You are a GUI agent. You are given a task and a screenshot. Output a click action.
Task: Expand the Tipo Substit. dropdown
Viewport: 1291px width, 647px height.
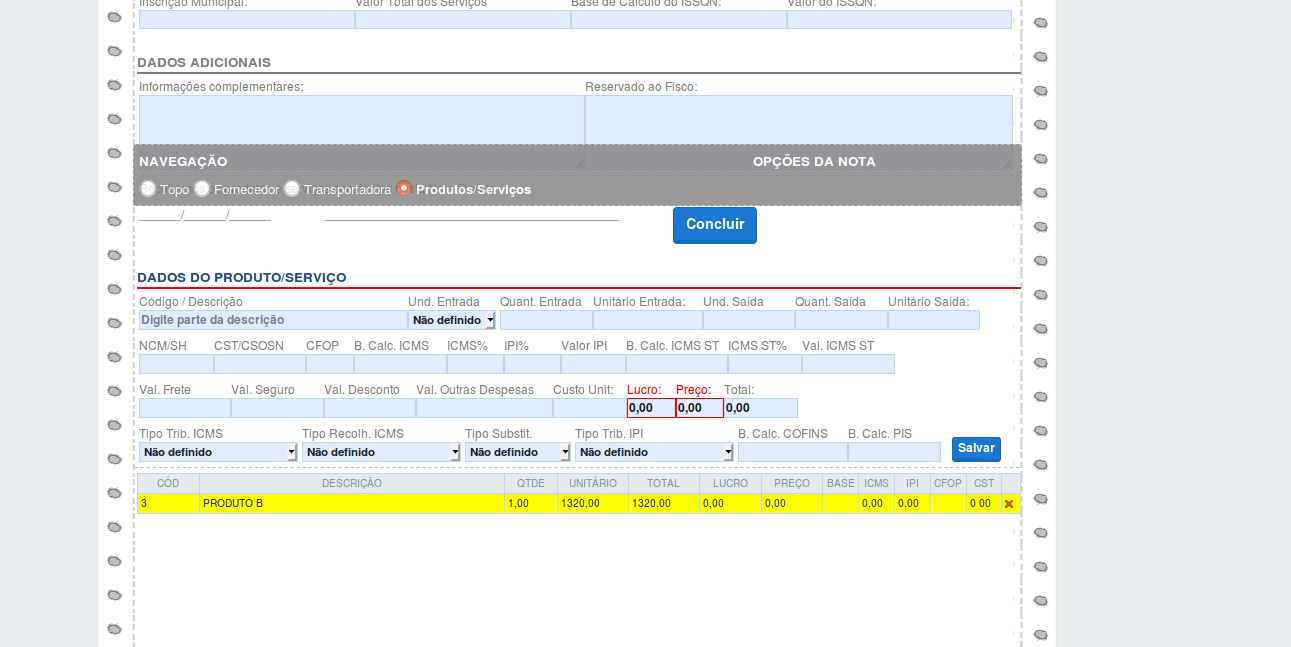[517, 452]
